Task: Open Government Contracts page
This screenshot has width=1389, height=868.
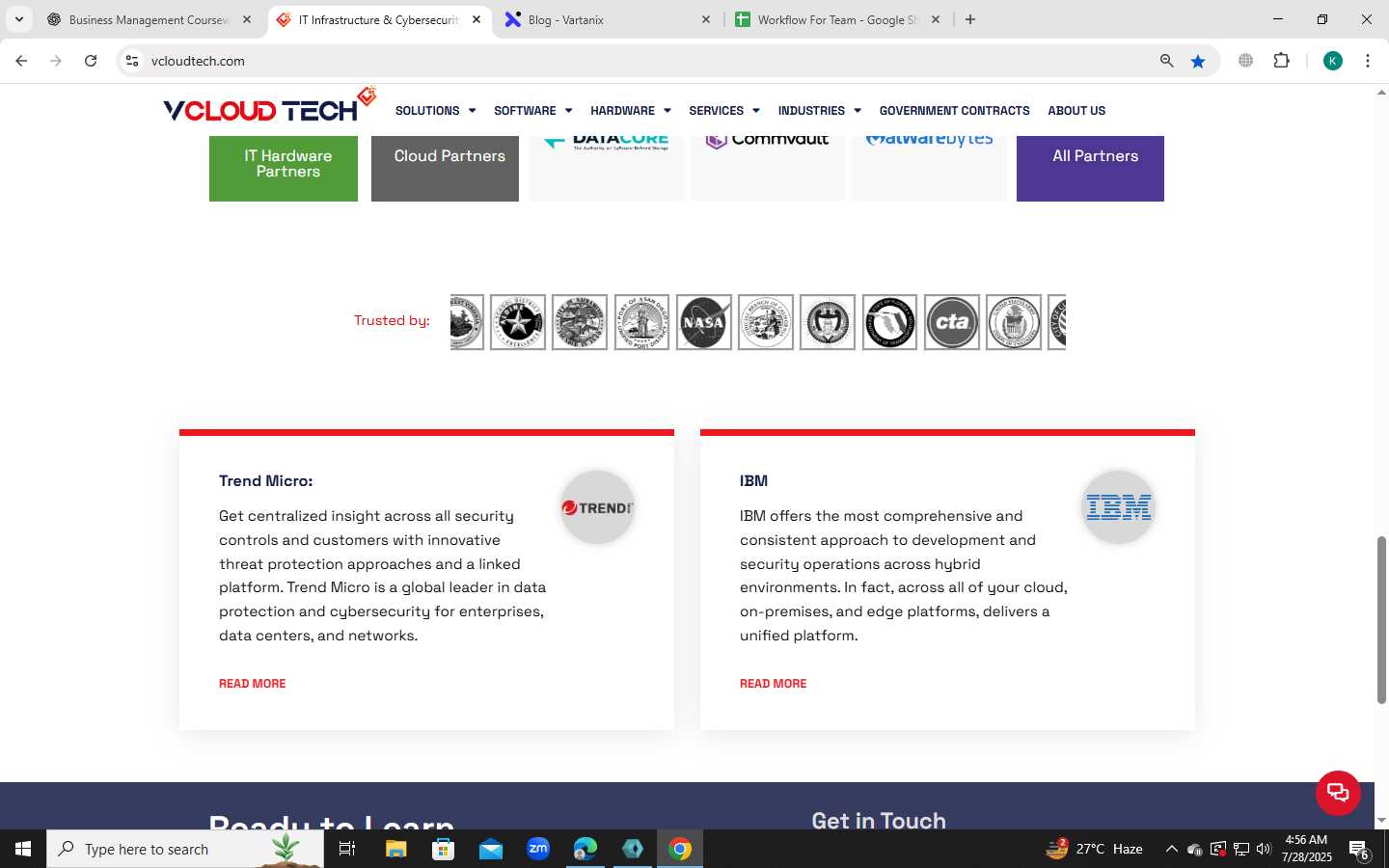Action: (x=954, y=111)
